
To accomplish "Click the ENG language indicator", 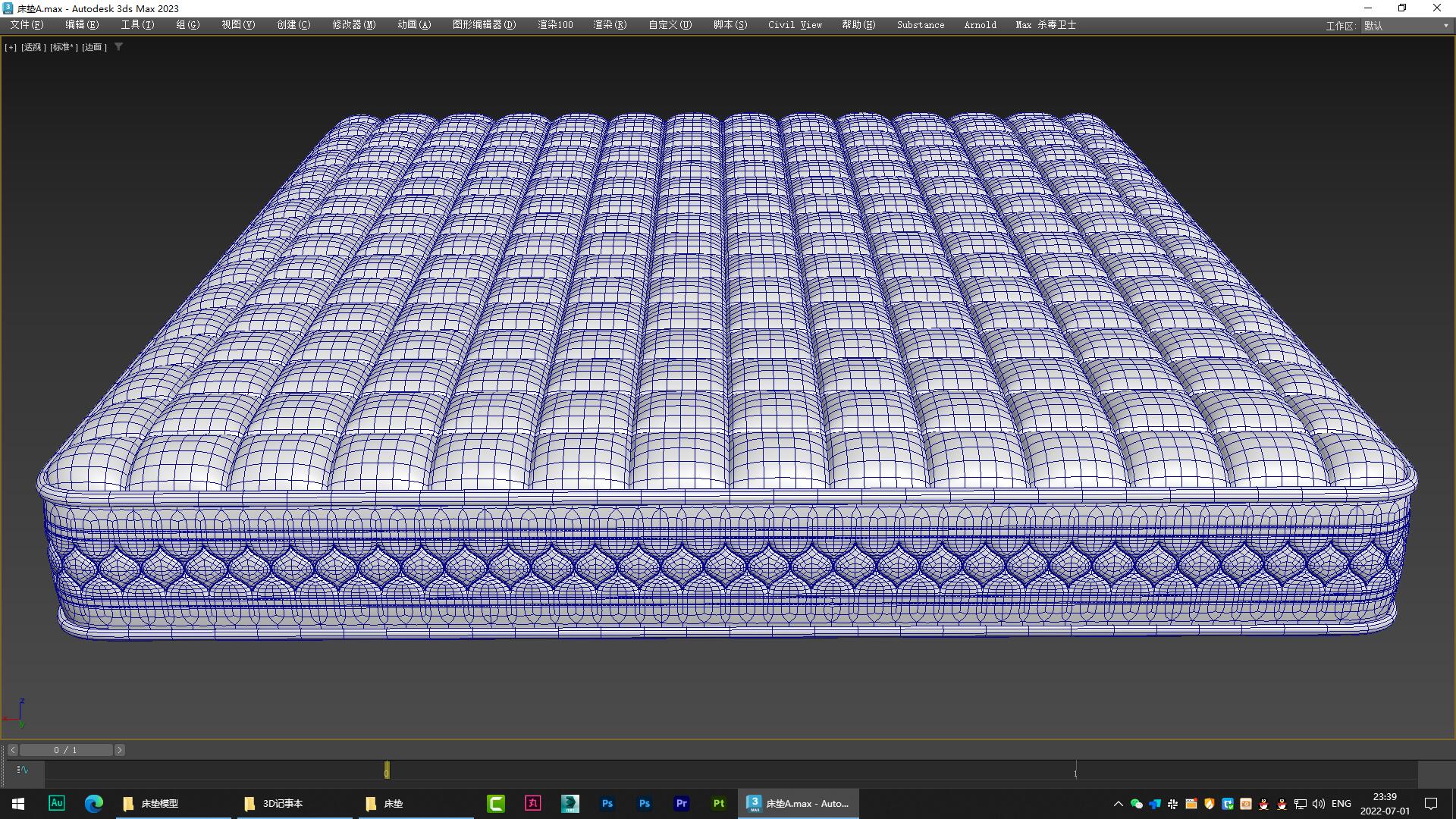I will [1341, 803].
